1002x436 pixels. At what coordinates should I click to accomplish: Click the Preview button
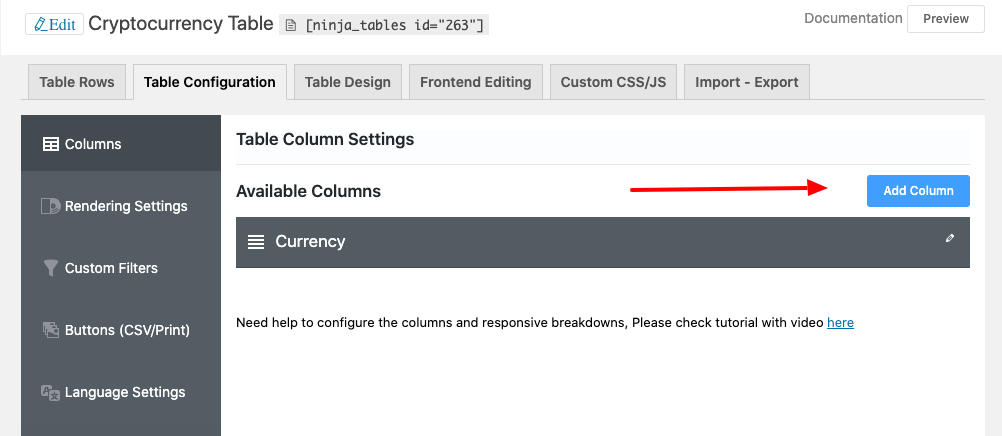click(x=945, y=19)
